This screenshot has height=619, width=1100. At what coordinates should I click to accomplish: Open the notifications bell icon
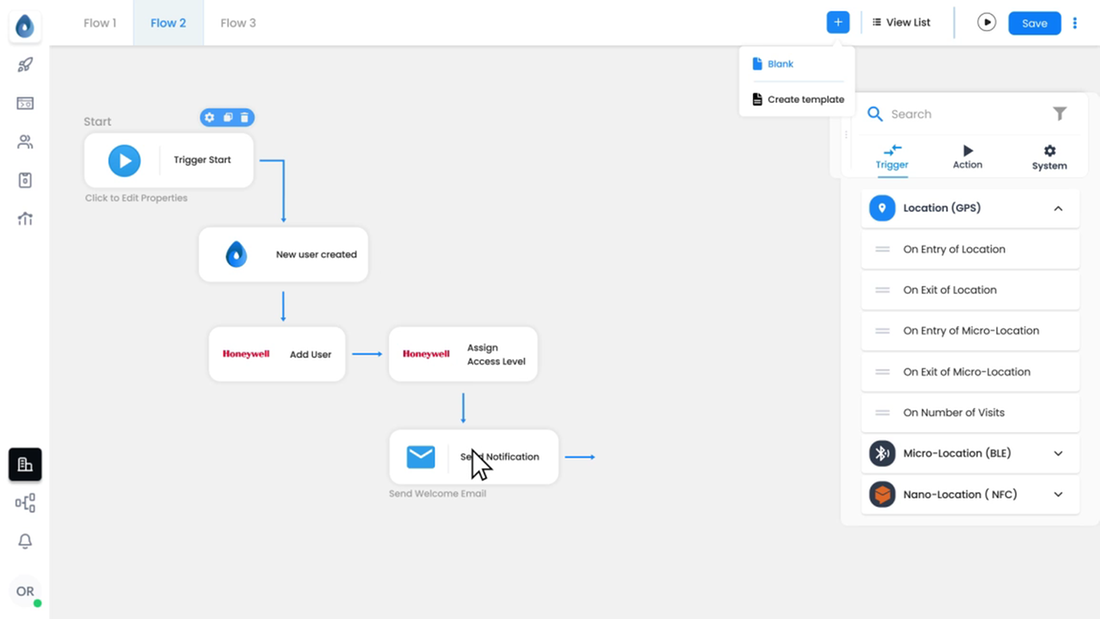pyautogui.click(x=25, y=541)
